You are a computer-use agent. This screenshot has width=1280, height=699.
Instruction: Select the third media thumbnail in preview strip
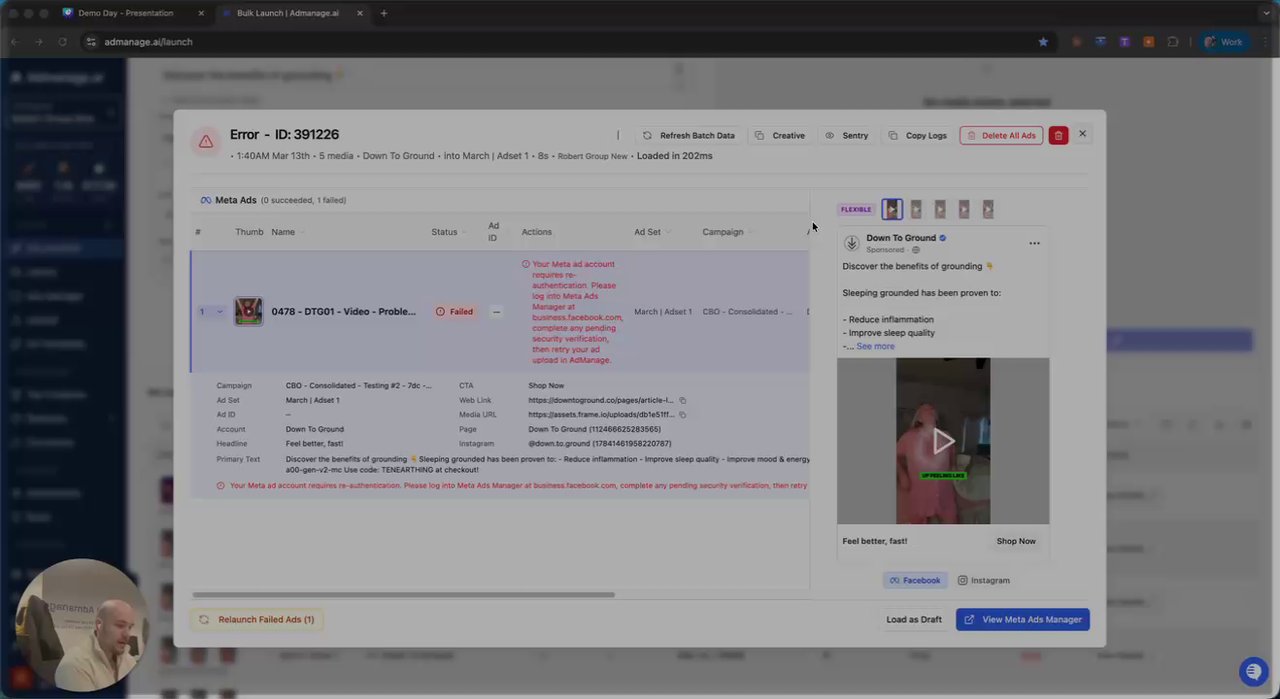940,209
